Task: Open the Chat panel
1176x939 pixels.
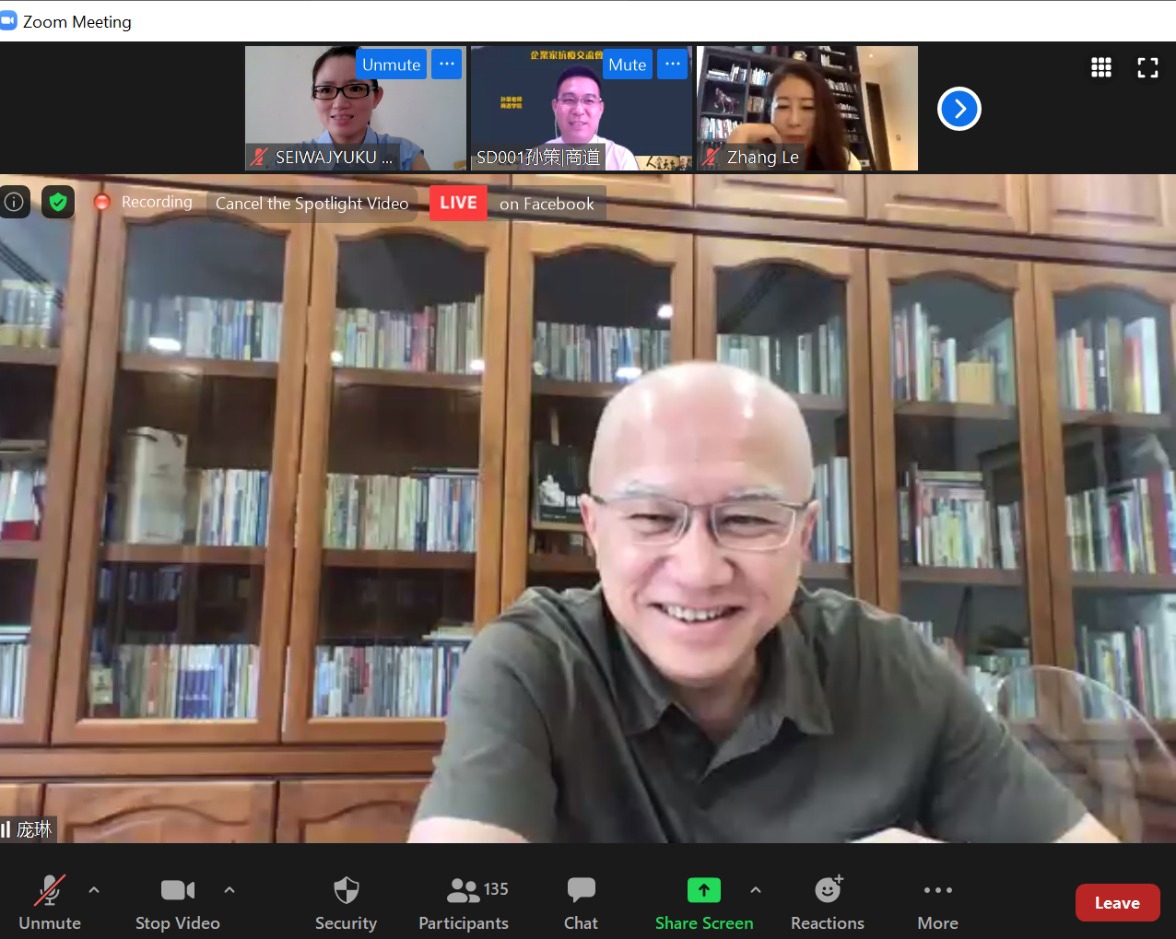Action: (581, 902)
